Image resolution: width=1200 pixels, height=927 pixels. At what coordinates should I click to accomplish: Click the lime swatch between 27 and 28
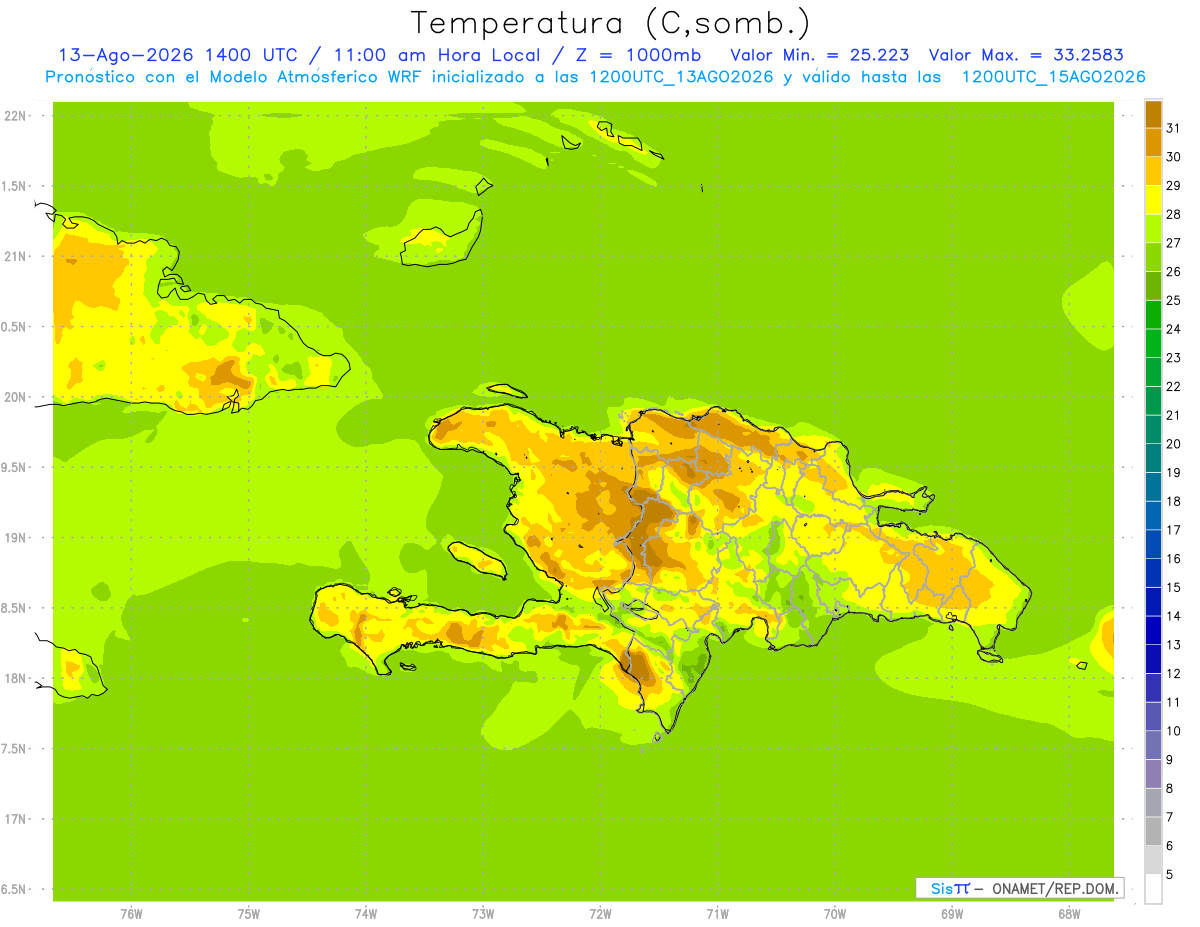coord(1153,228)
